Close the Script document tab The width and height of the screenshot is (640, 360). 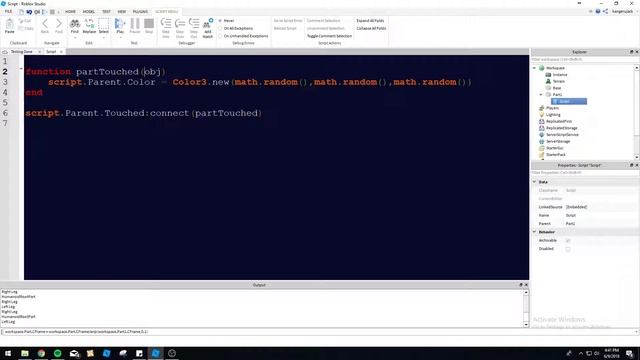pos(61,52)
